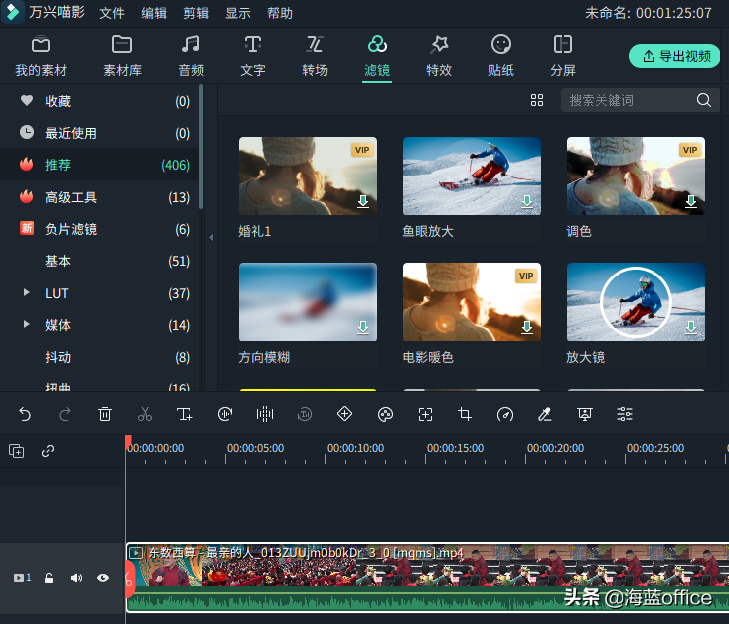Select the 滤镜 filters tab
Screen dimensions: 729x624
click(x=377, y=56)
